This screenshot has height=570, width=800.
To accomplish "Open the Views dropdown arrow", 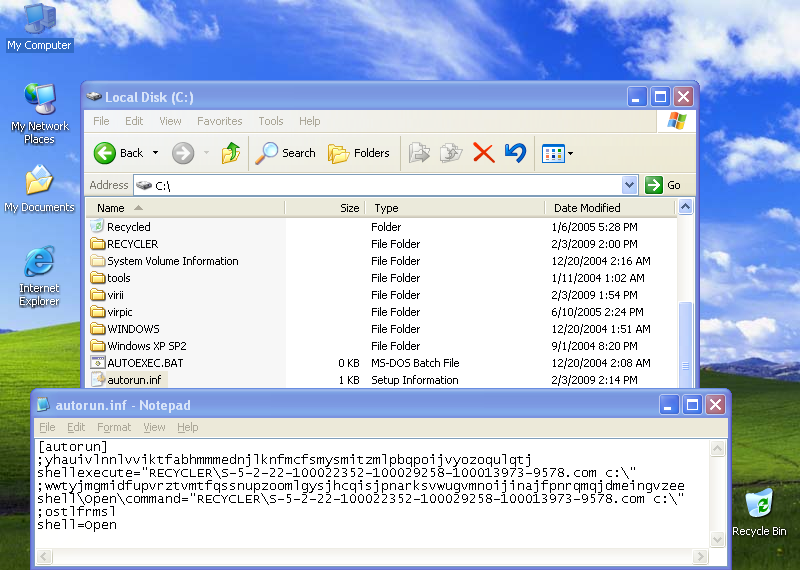I will click(x=570, y=153).
